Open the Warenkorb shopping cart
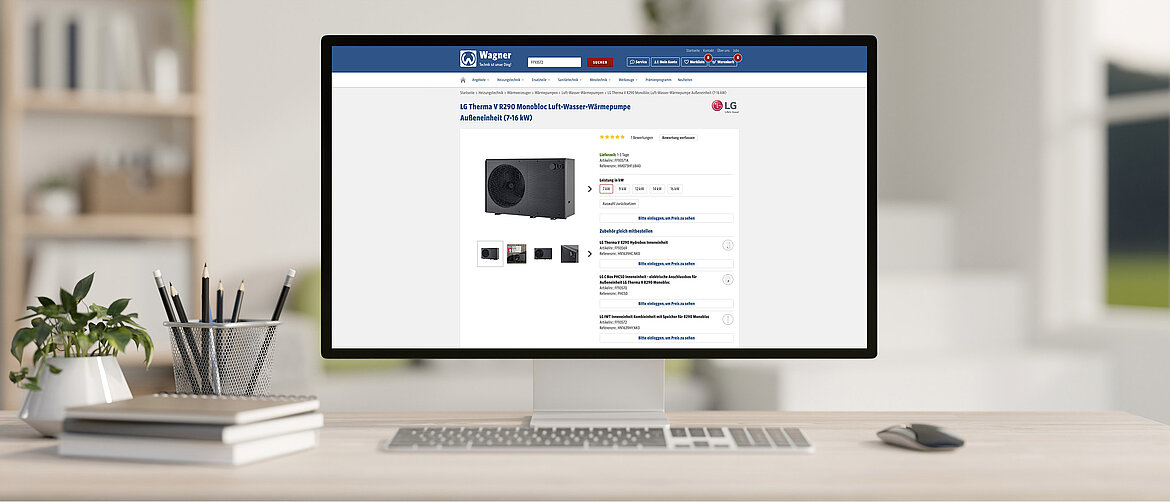This screenshot has width=1170, height=502. point(723,62)
